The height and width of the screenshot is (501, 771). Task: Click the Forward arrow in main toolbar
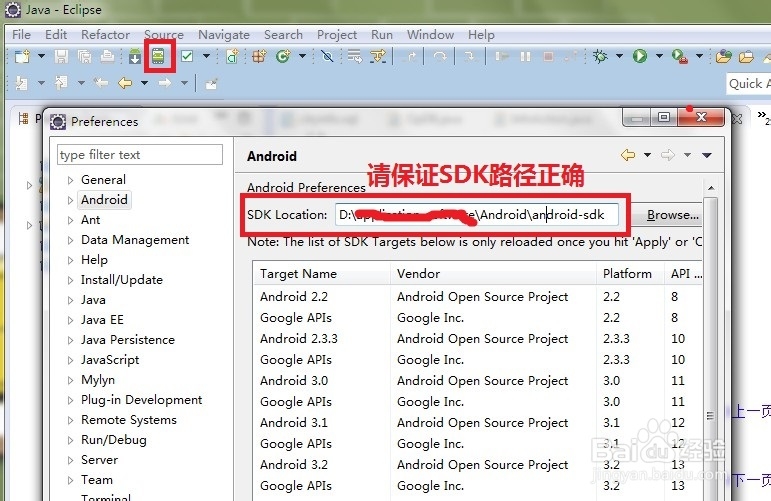point(165,83)
